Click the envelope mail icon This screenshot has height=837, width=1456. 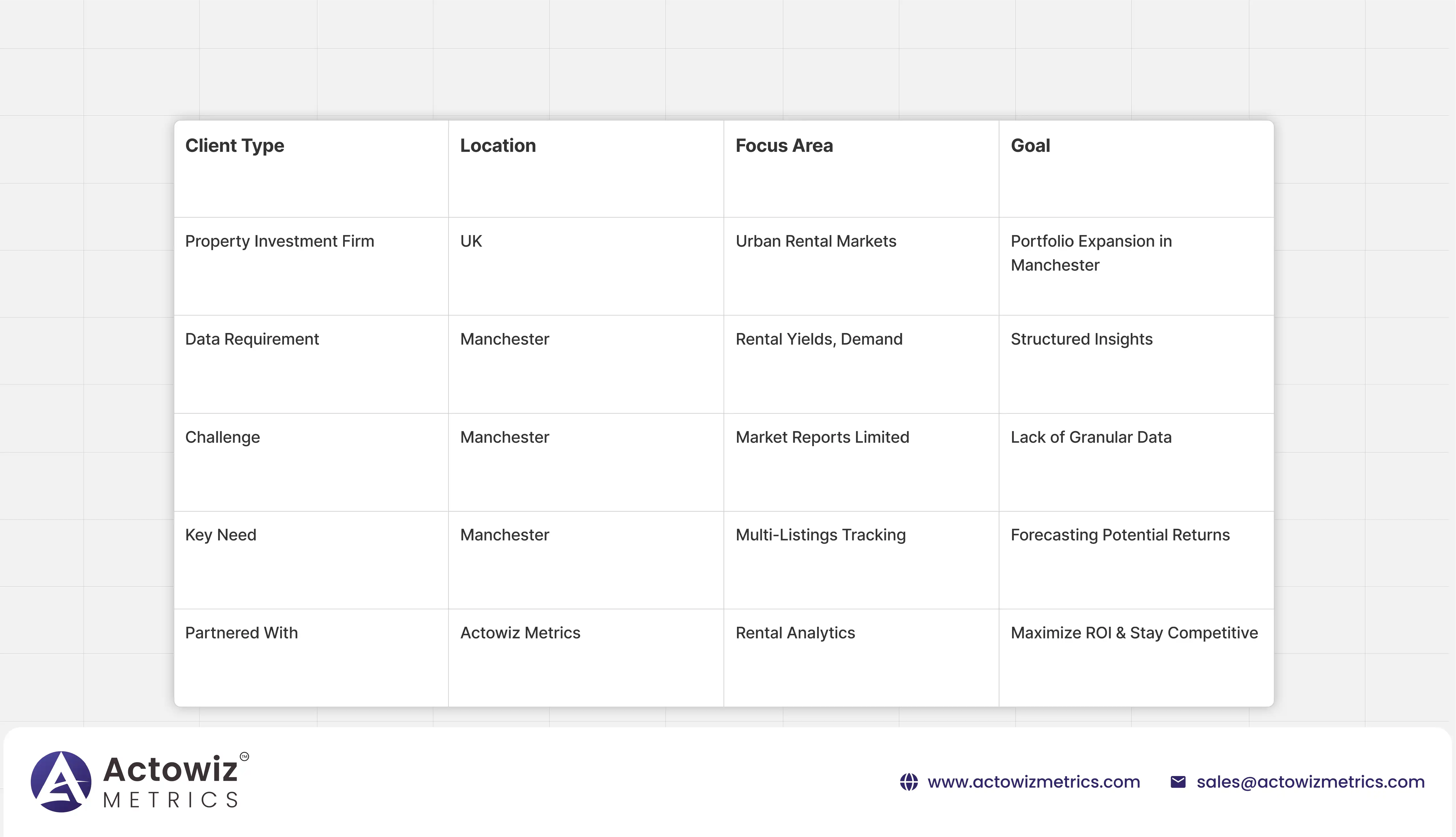coord(1177,782)
